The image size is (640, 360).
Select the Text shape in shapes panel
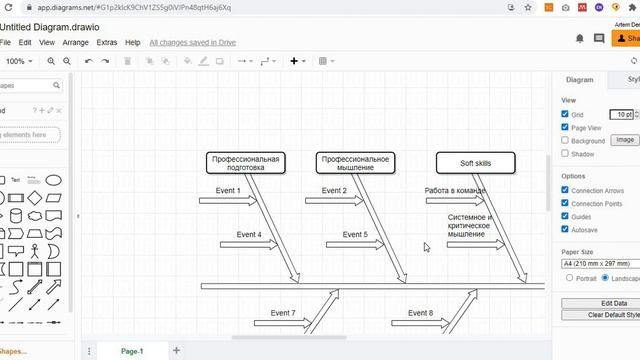(x=16, y=180)
